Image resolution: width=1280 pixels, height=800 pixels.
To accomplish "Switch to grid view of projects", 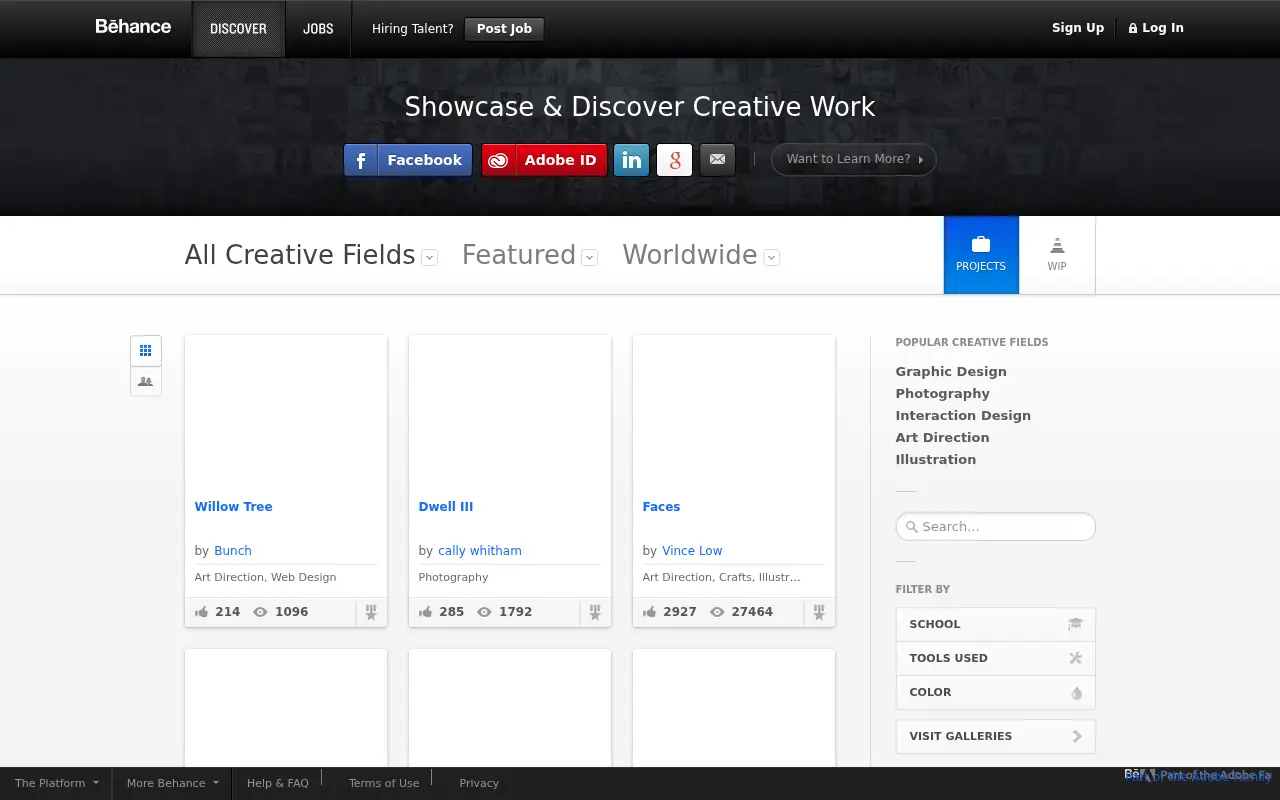I will click(x=146, y=351).
